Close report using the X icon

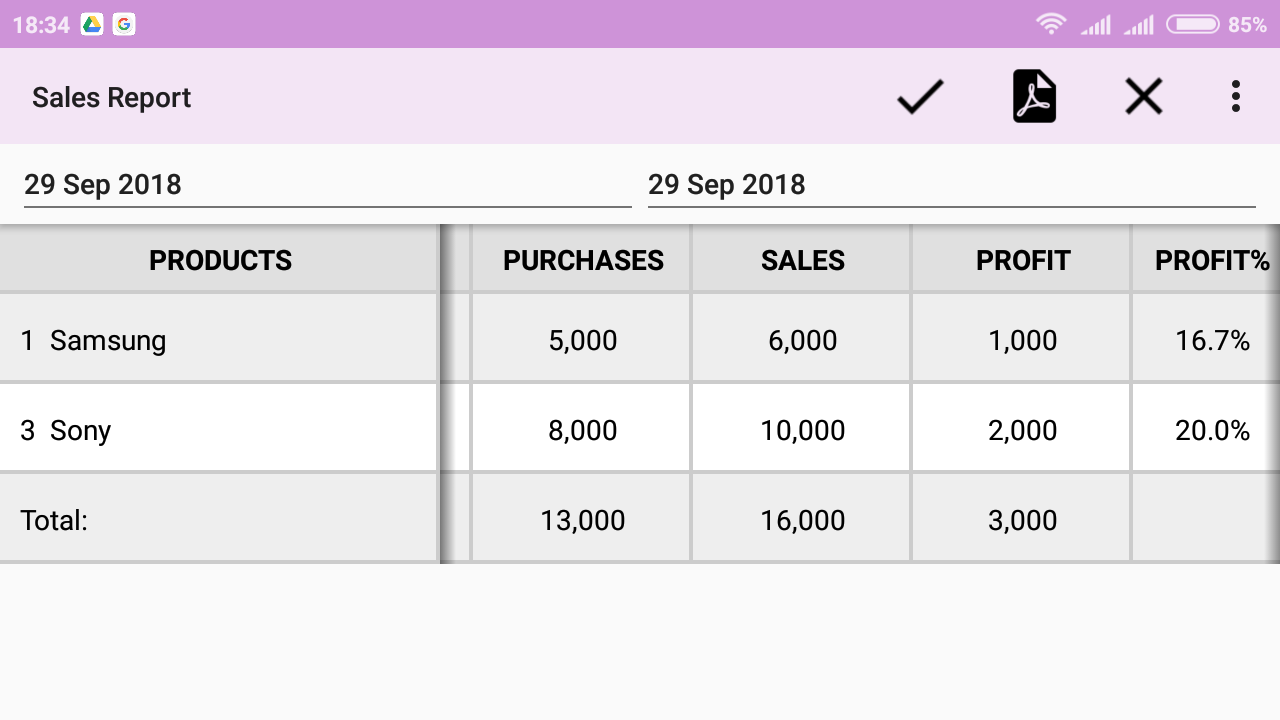[x=1143, y=97]
